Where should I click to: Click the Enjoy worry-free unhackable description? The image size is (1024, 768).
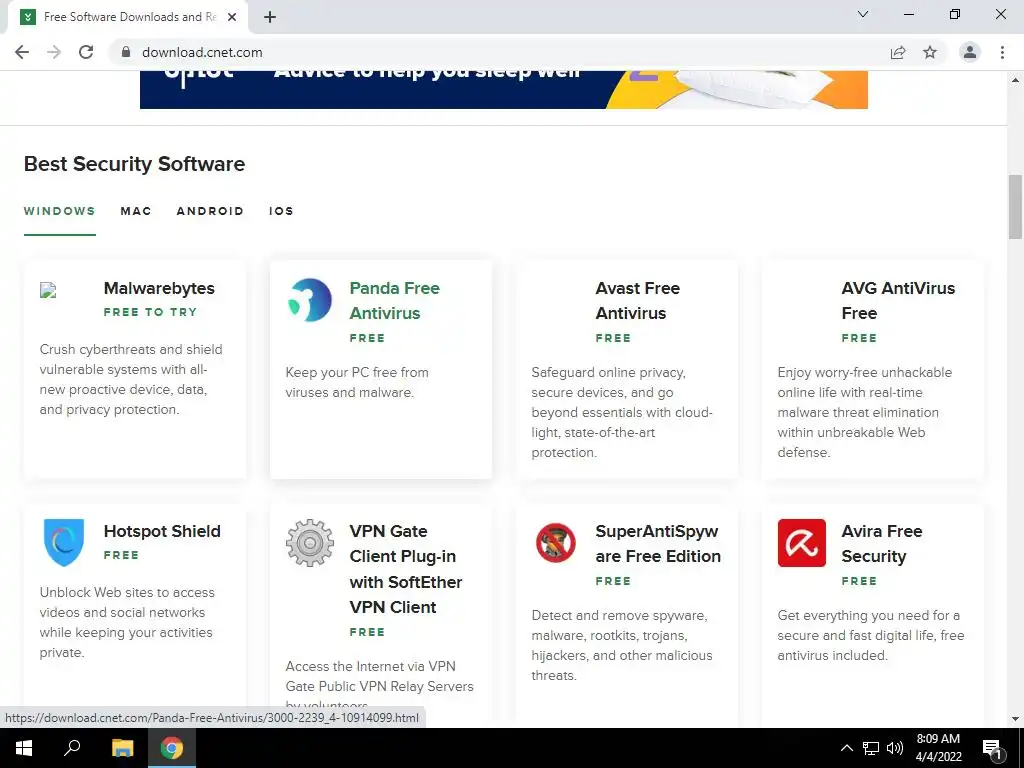[x=865, y=412]
